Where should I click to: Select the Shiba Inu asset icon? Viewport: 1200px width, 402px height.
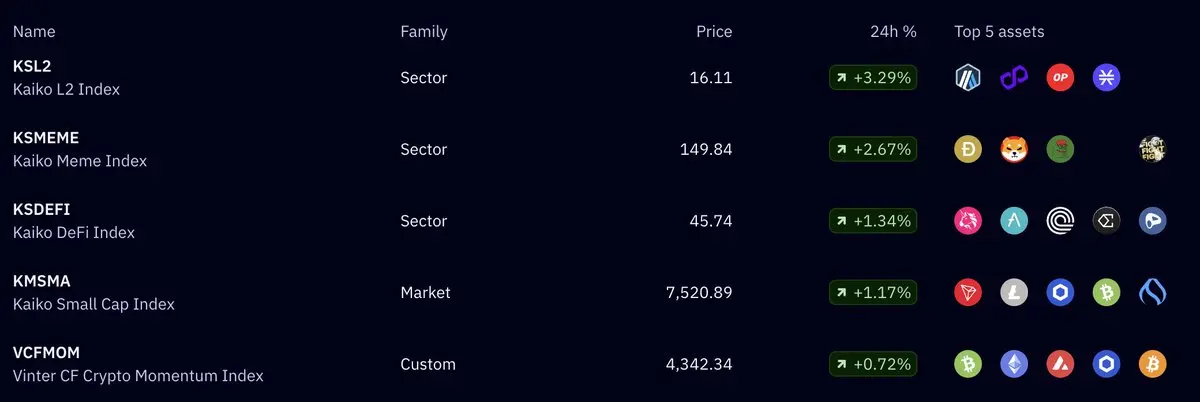(x=1014, y=149)
